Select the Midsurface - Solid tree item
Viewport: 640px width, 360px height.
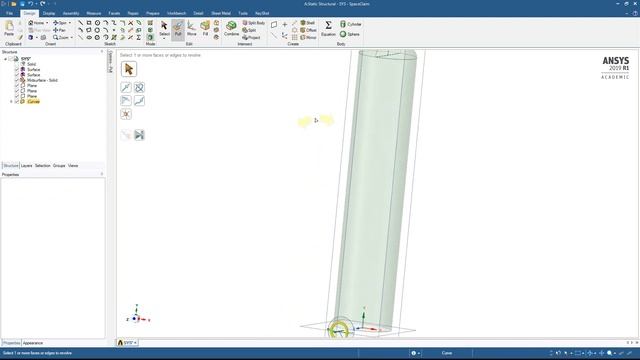click(x=42, y=80)
